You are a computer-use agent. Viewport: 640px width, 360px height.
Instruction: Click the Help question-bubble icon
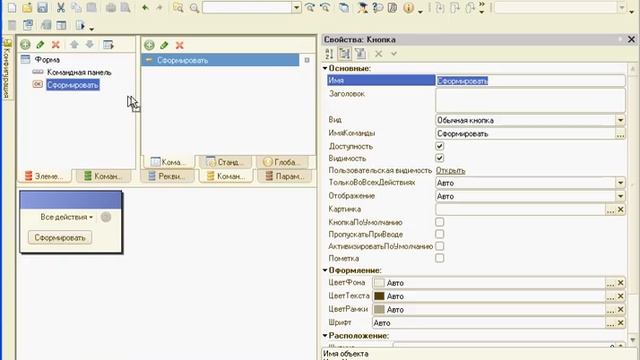(378, 7)
